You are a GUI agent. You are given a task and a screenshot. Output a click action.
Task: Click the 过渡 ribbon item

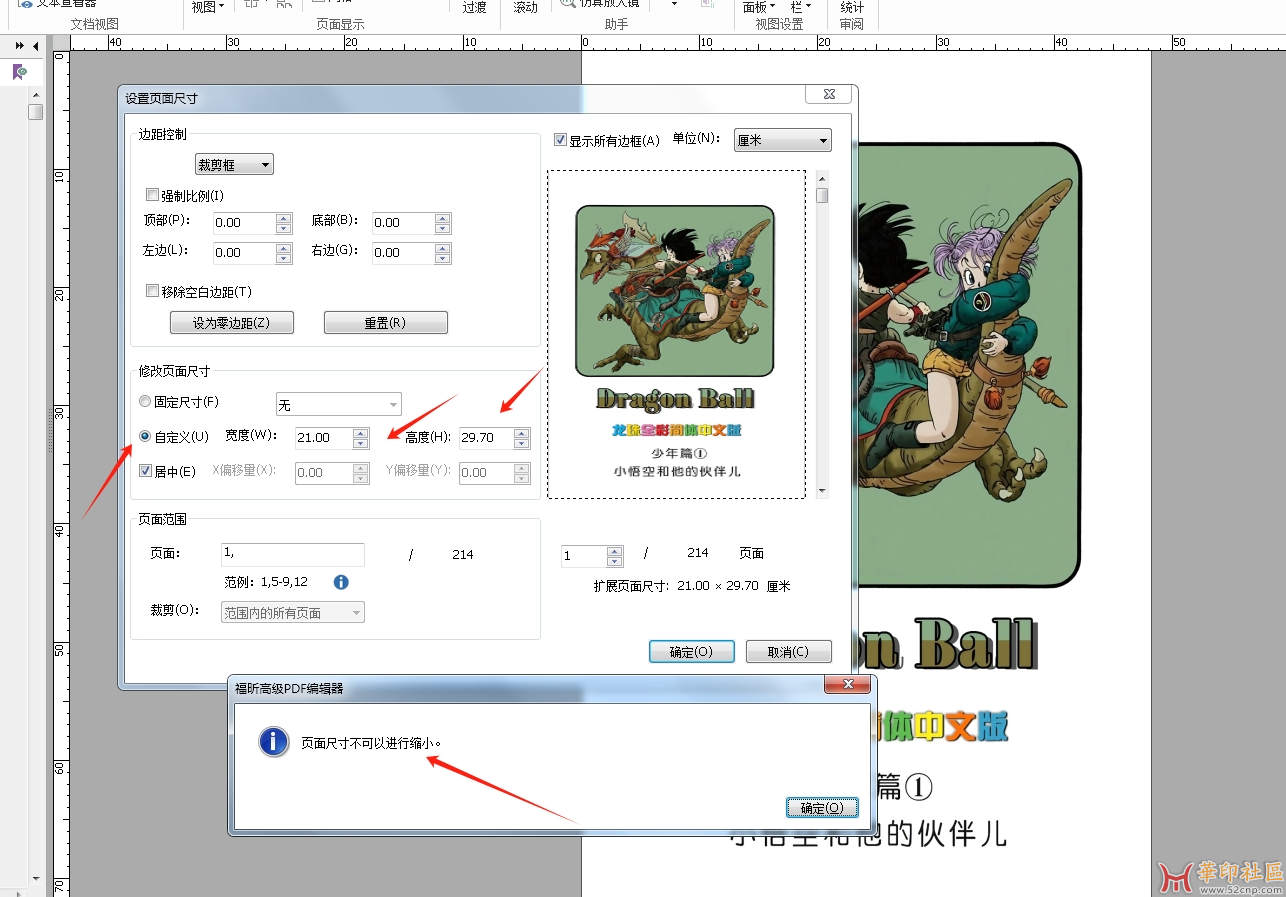point(474,7)
